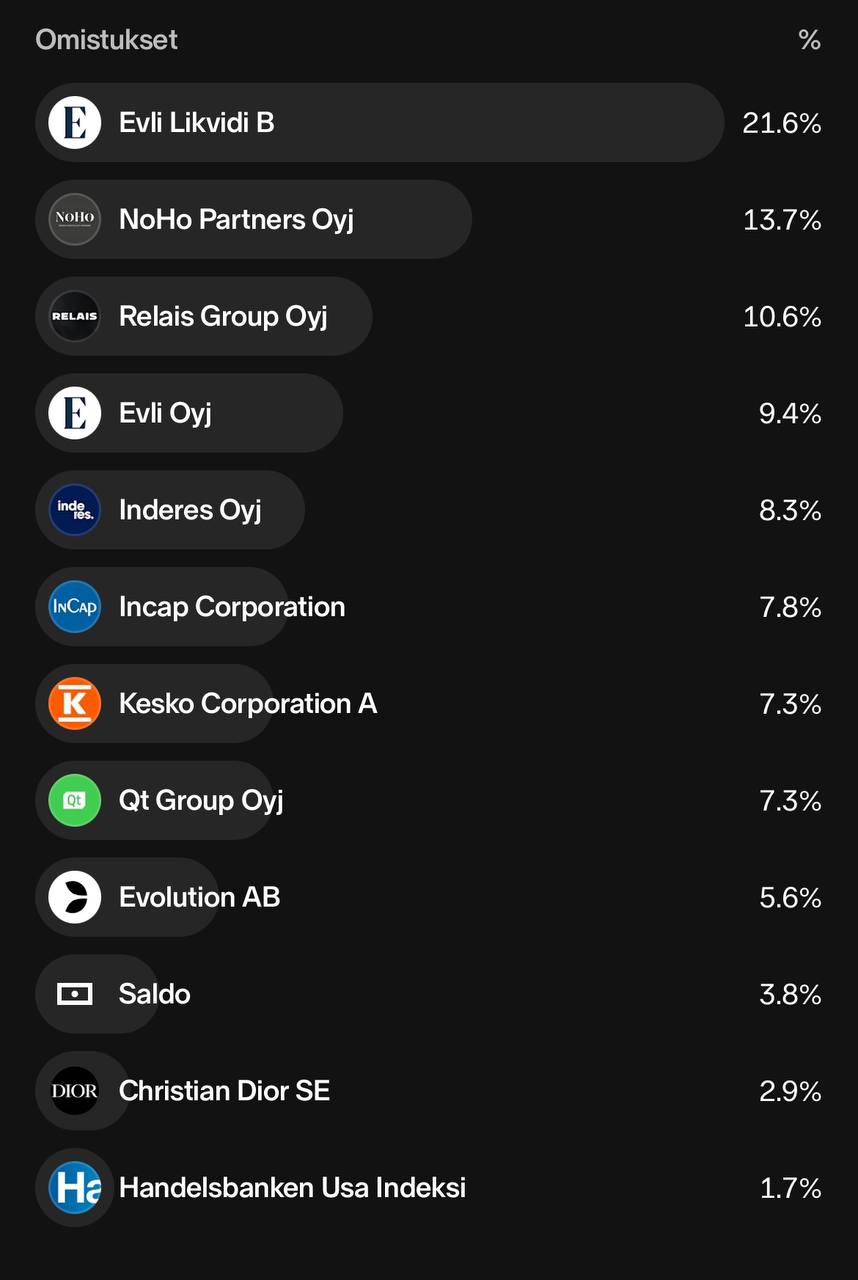Viewport: 858px width, 1280px height.
Task: Tap the Kesko Corporation A name
Action: (x=248, y=704)
